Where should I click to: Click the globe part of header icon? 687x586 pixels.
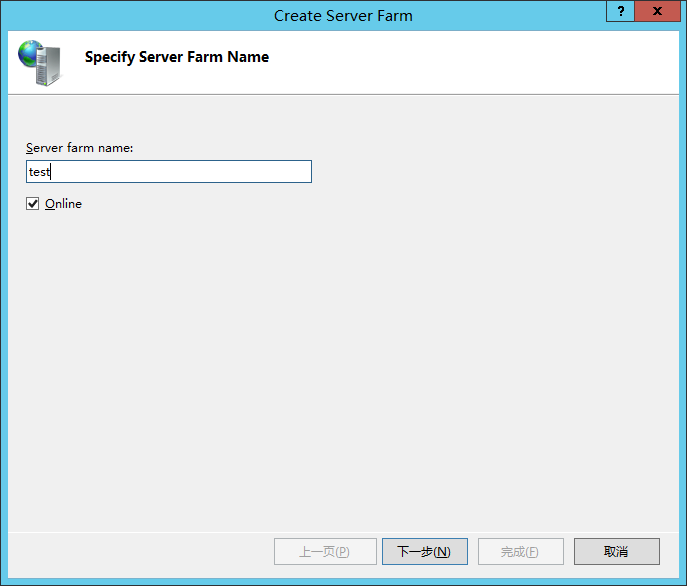[x=30, y=51]
